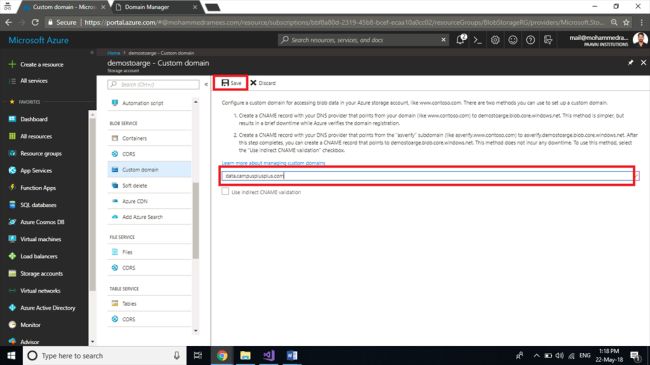Image resolution: width=650 pixels, height=365 pixels.
Task: Open portal settings gear icon
Action: [x=495, y=40]
